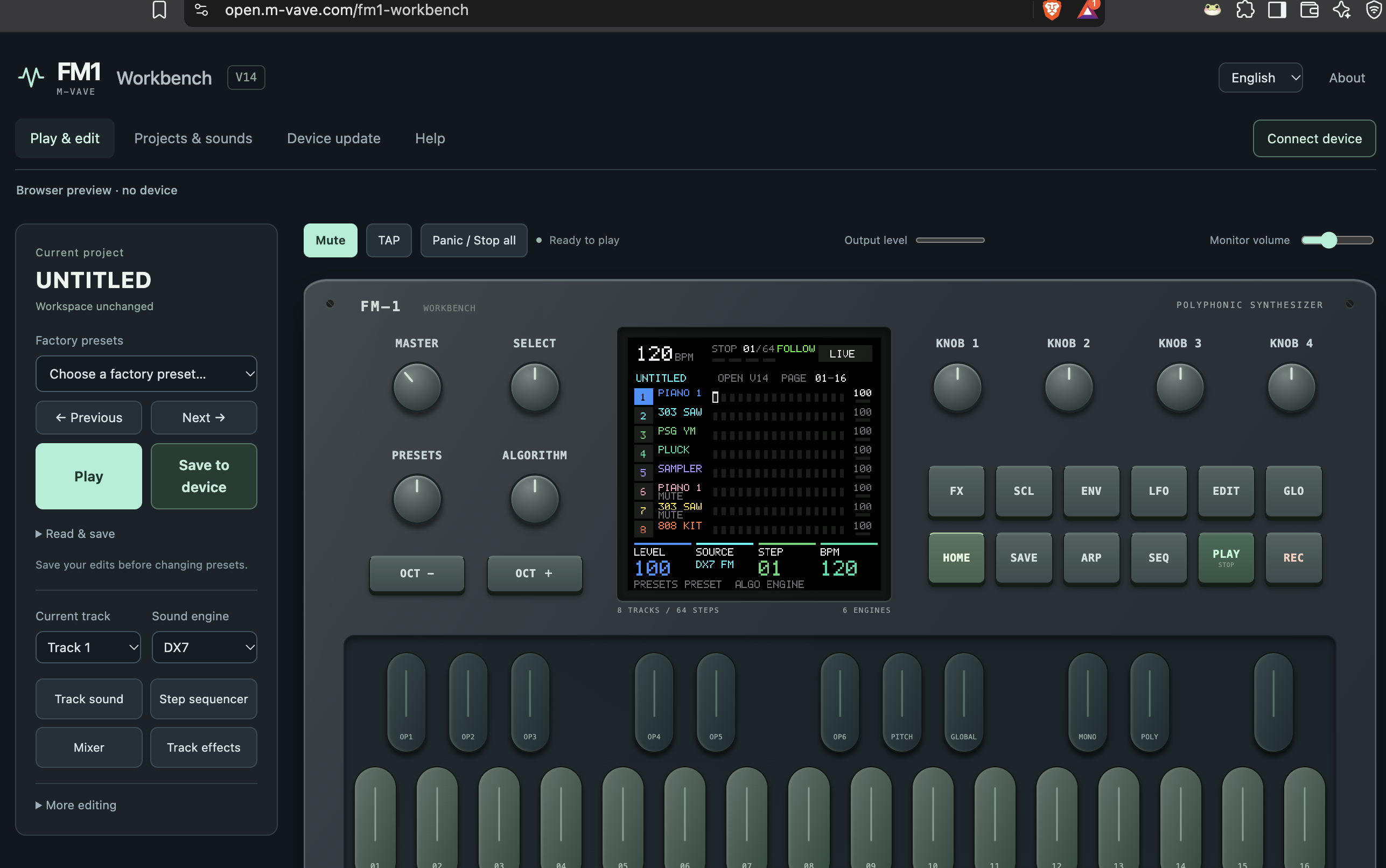Click the ALGORITHM knob
This screenshot has height=868, width=1386.
coord(534,499)
